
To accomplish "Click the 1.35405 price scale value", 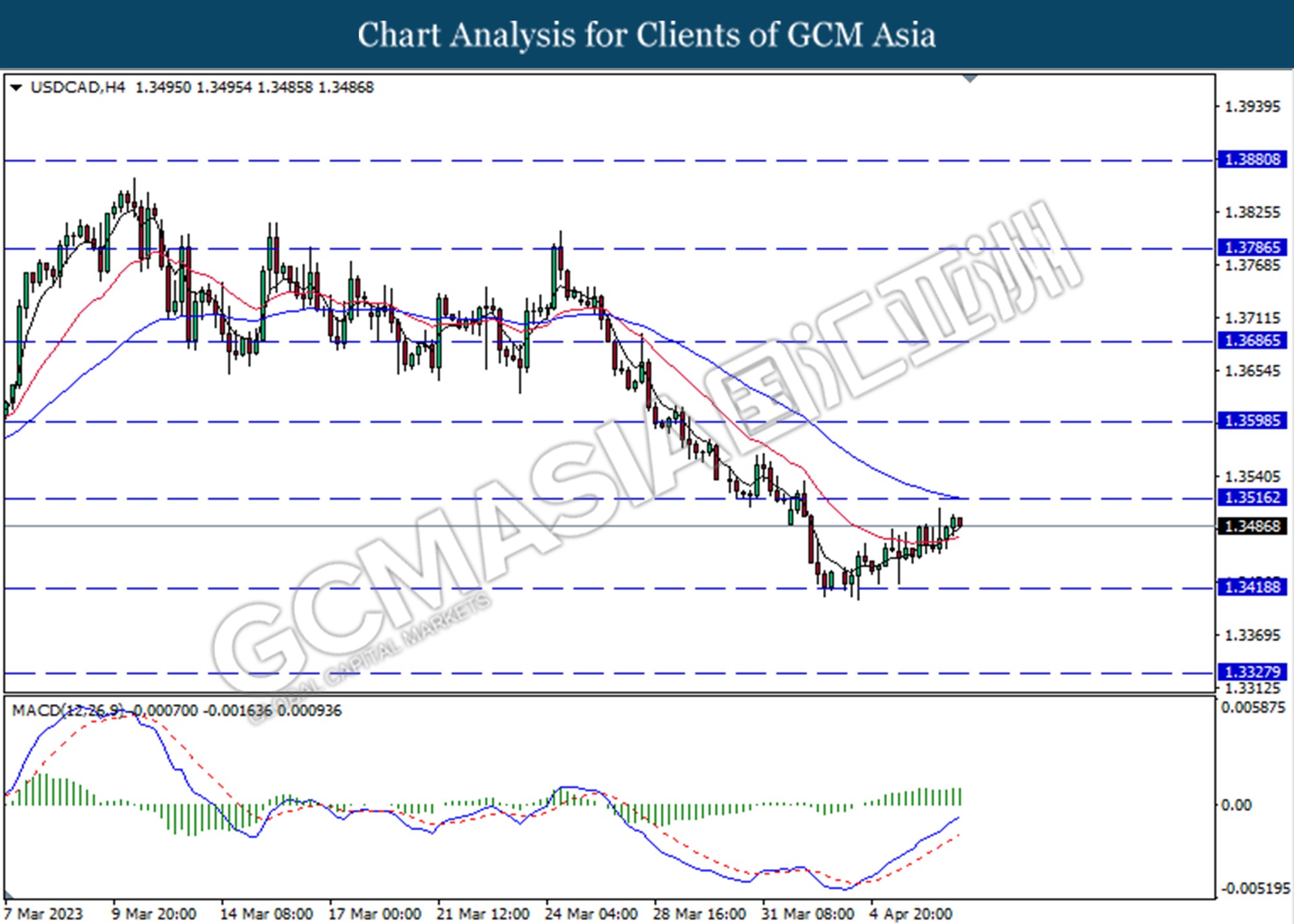I will click(x=1253, y=477).
